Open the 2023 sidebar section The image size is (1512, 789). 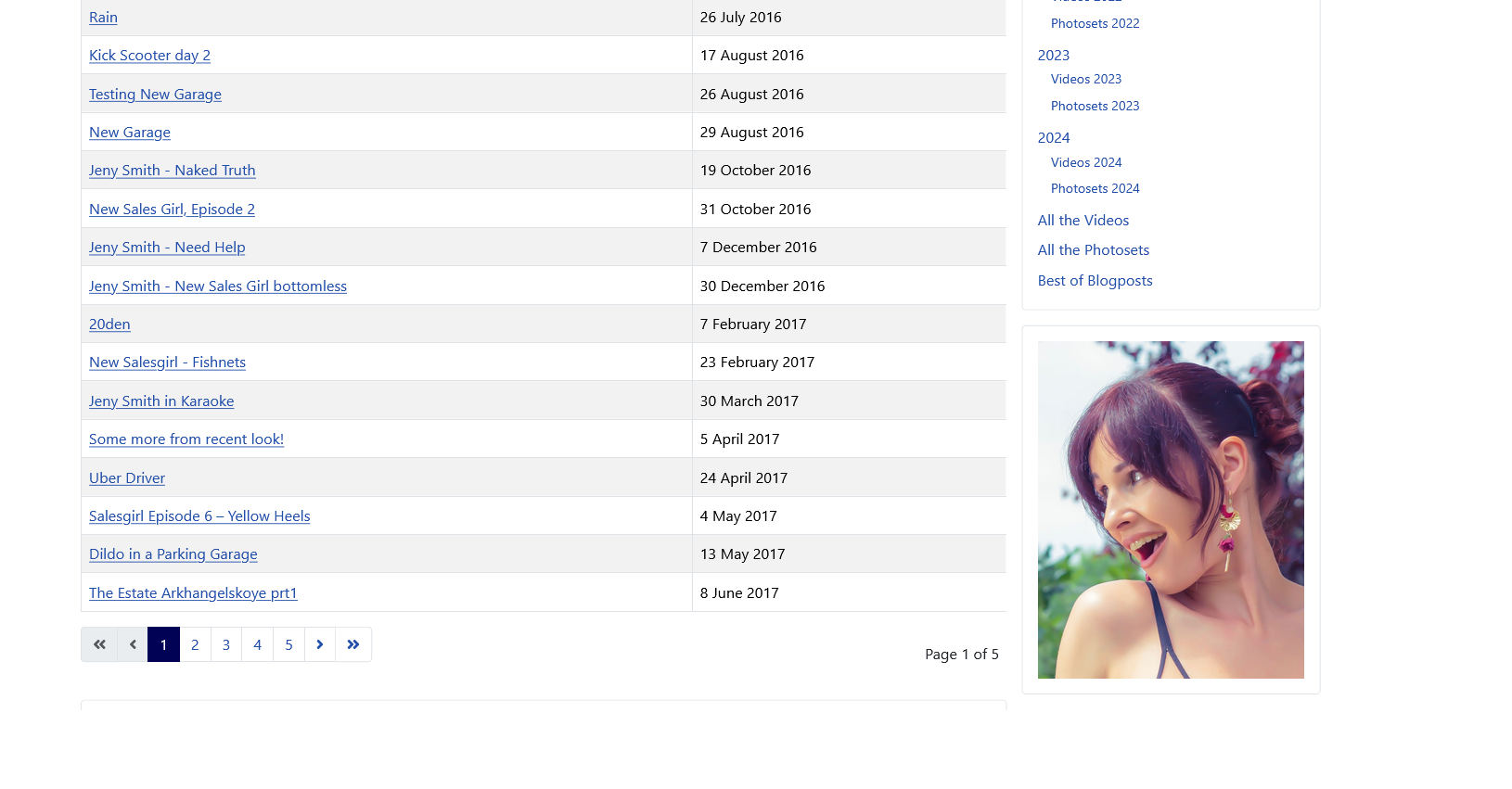(1054, 56)
